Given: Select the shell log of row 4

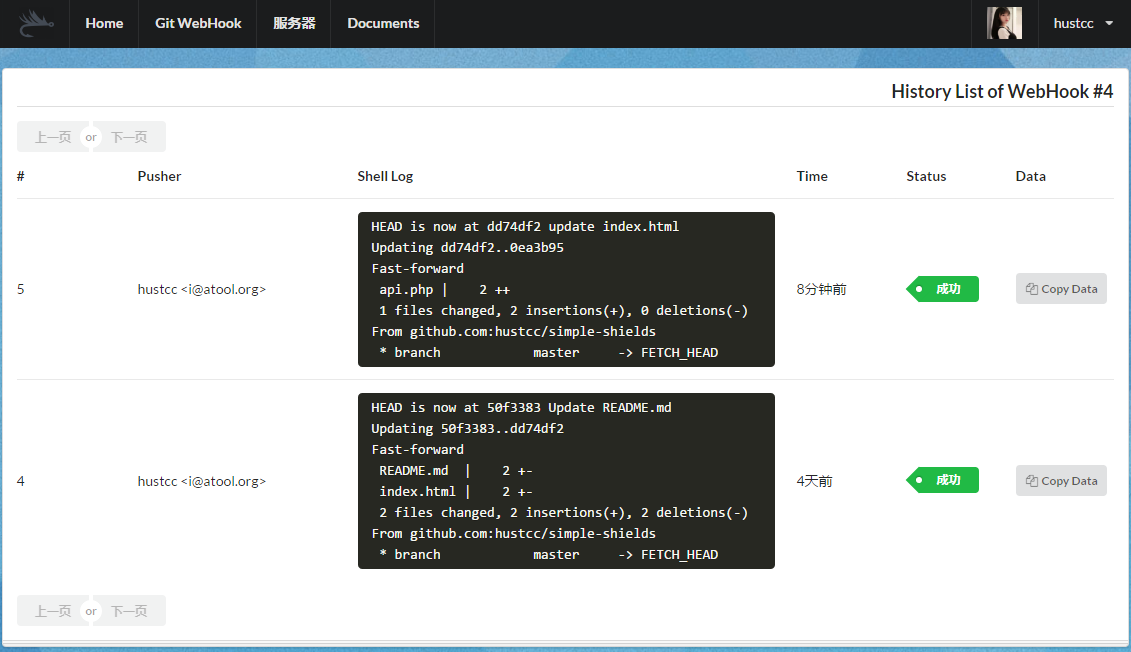Looking at the screenshot, I should 566,481.
